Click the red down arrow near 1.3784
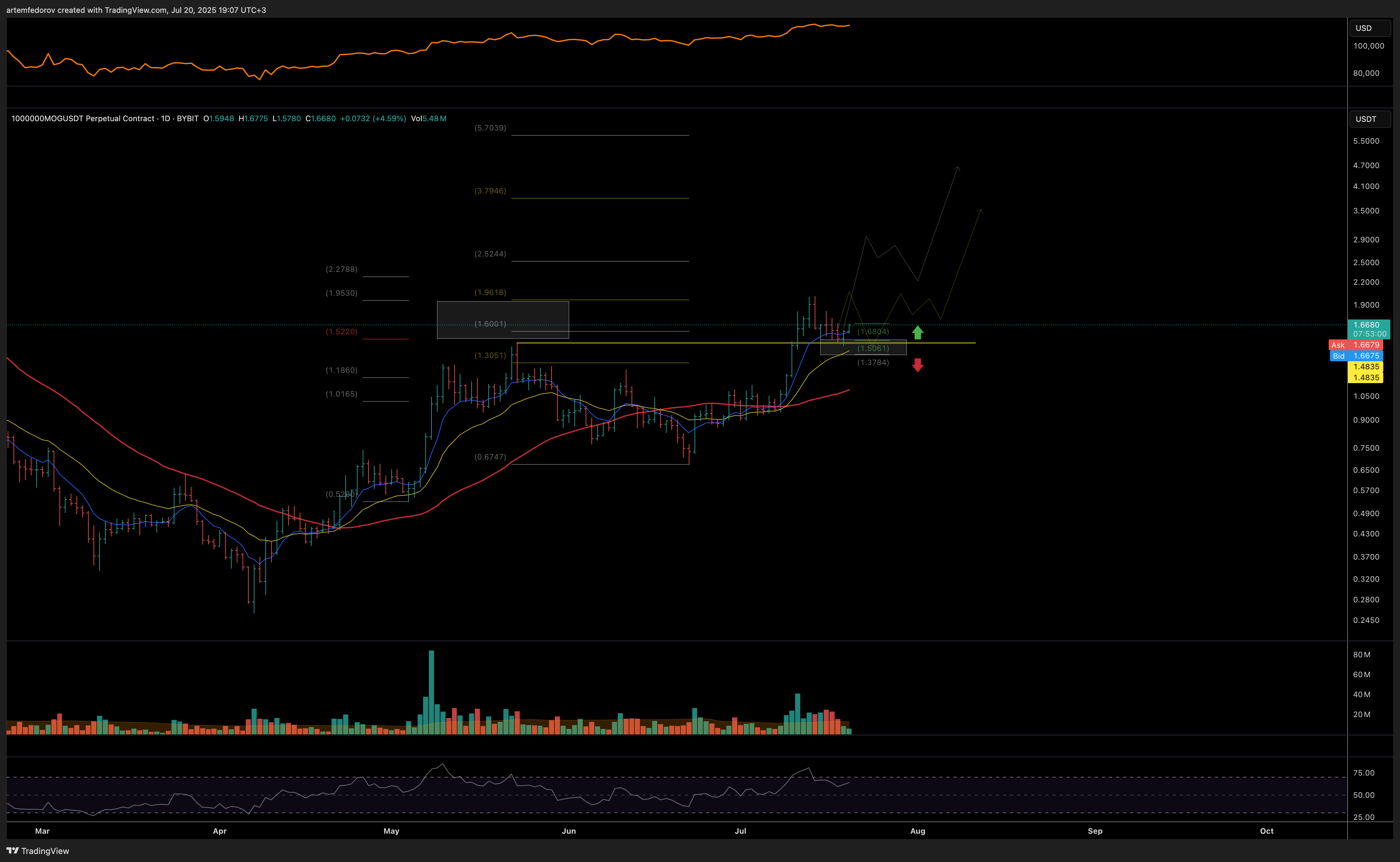1400x862 pixels. (x=917, y=365)
